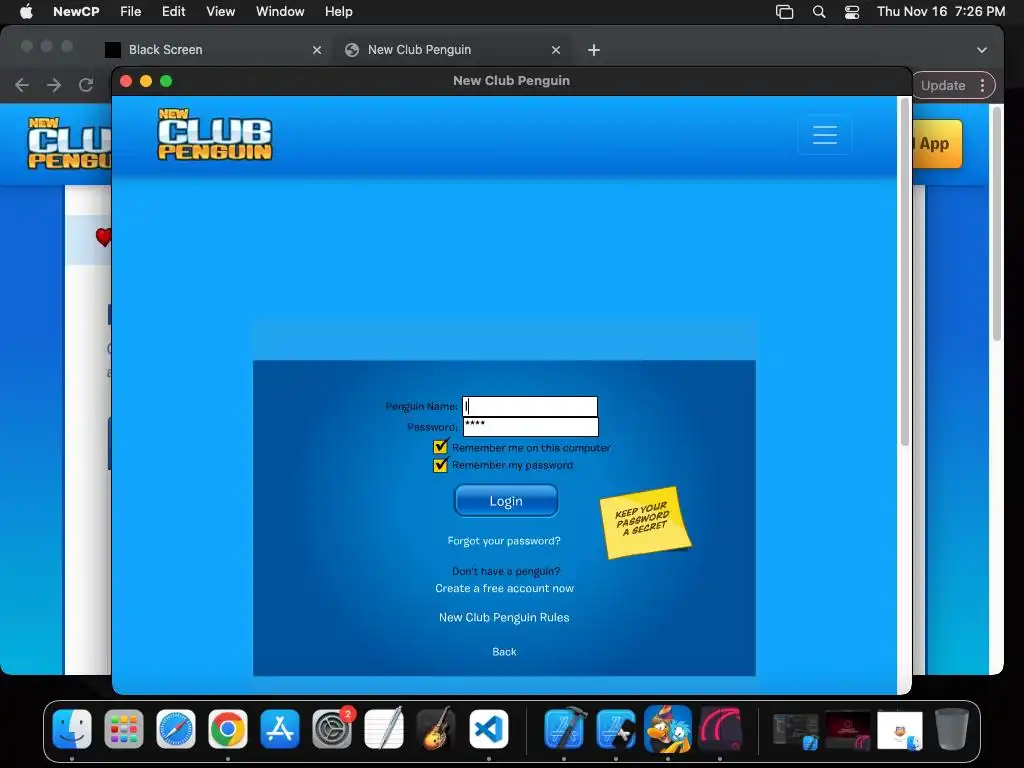Screen dimensions: 1024x768
Task: Open the Trash in the dock
Action: point(952,729)
